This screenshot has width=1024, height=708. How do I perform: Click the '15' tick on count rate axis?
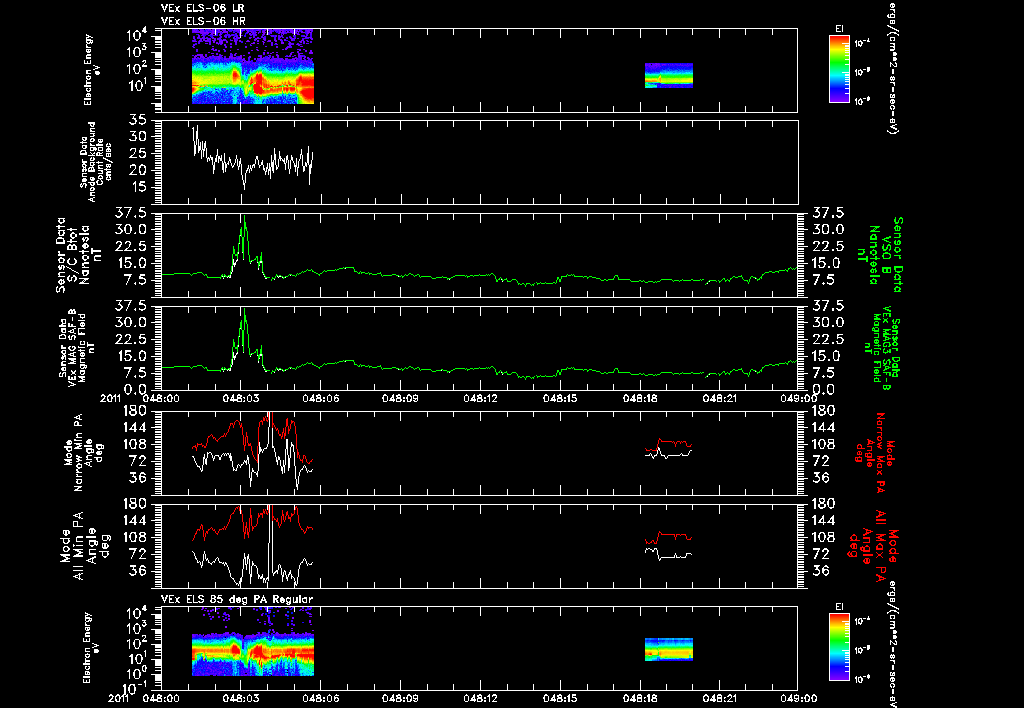pos(138,187)
